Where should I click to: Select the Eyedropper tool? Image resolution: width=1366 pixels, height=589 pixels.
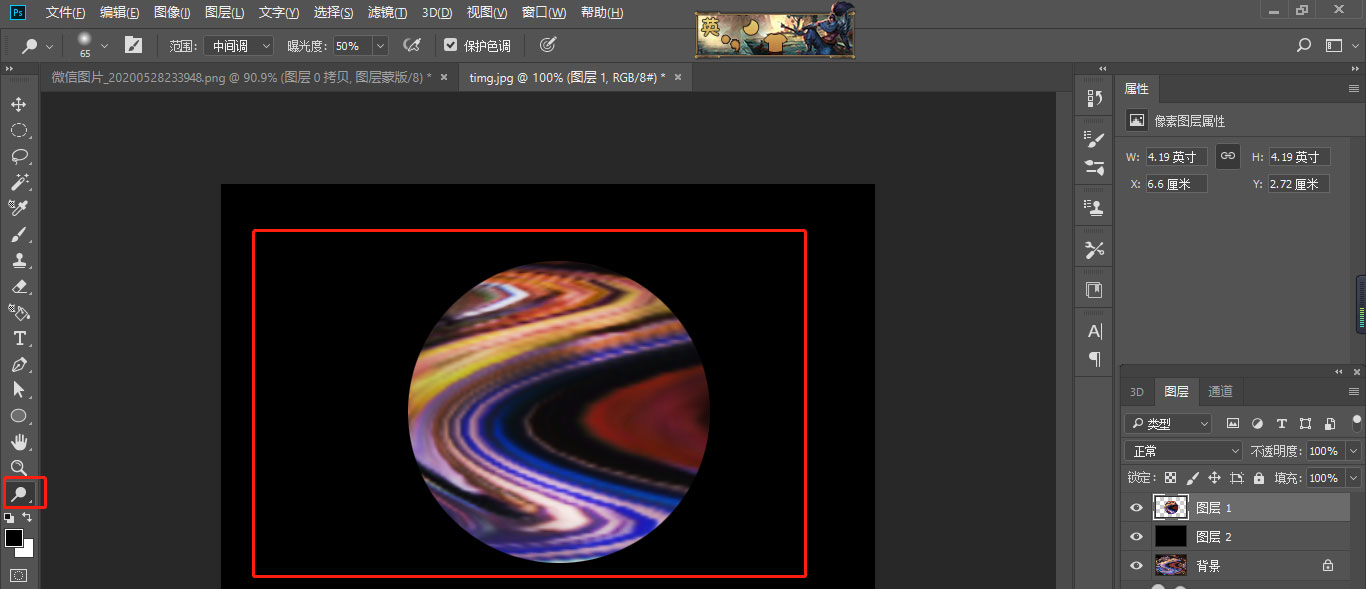19,208
